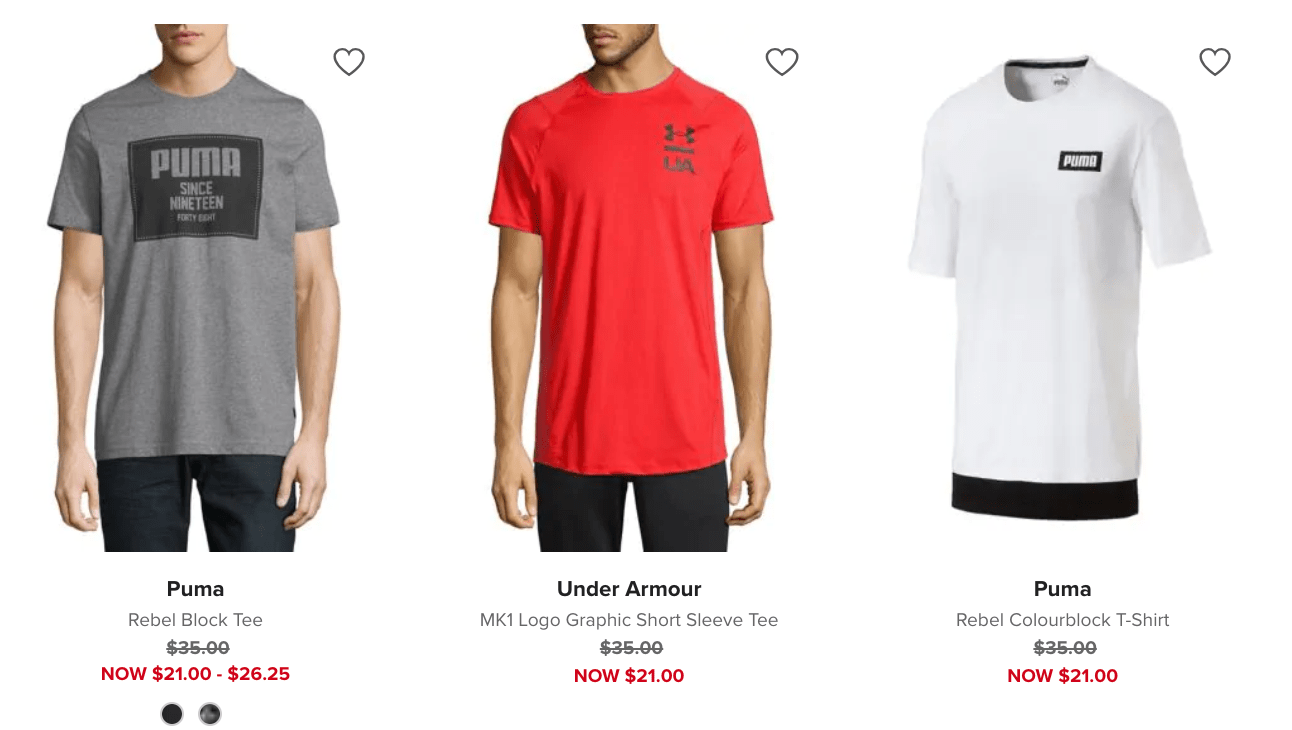
Task: Go to Rebel Colourblock T-Shirt product page
Action: tap(1062, 620)
